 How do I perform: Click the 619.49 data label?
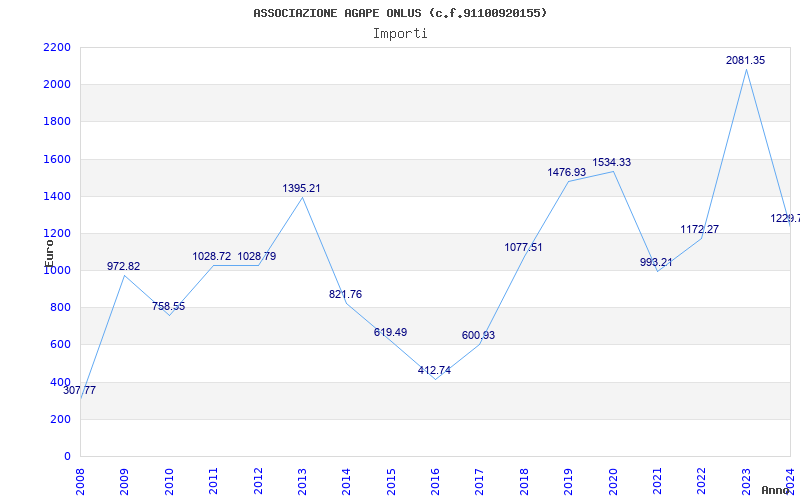click(390, 332)
